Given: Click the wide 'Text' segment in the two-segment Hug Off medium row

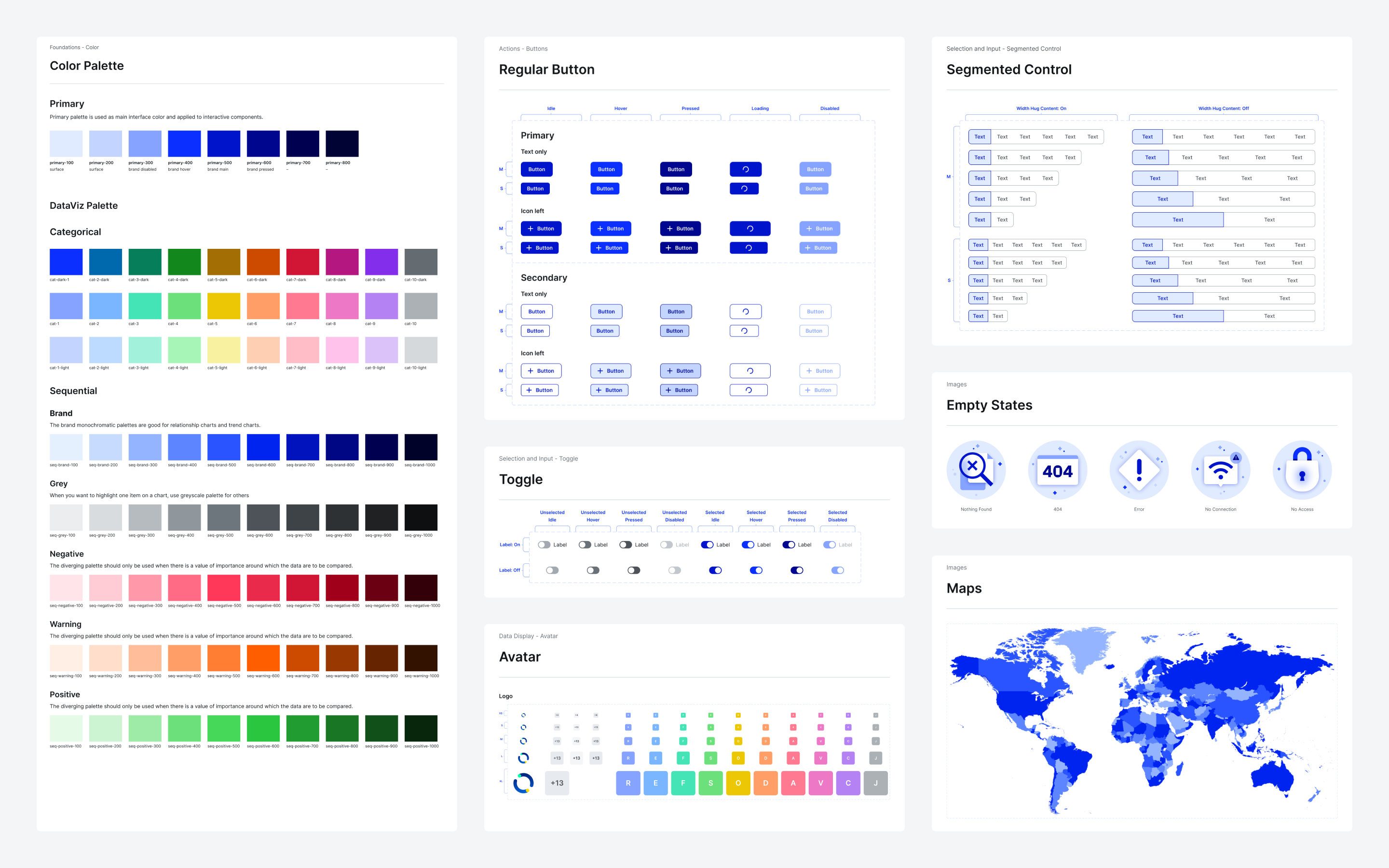Looking at the screenshot, I should (x=1177, y=220).
